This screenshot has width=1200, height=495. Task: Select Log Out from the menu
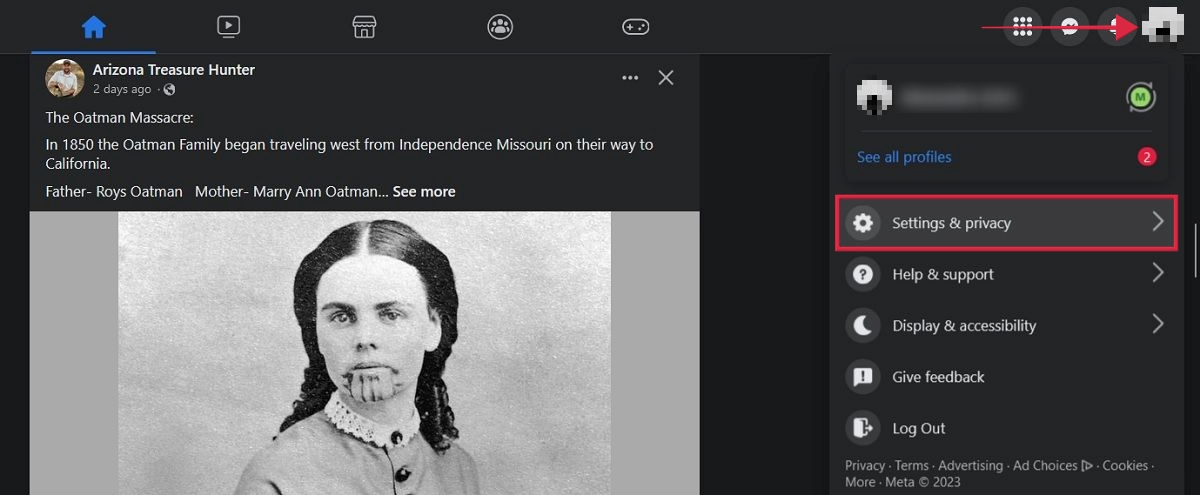(x=1003, y=428)
